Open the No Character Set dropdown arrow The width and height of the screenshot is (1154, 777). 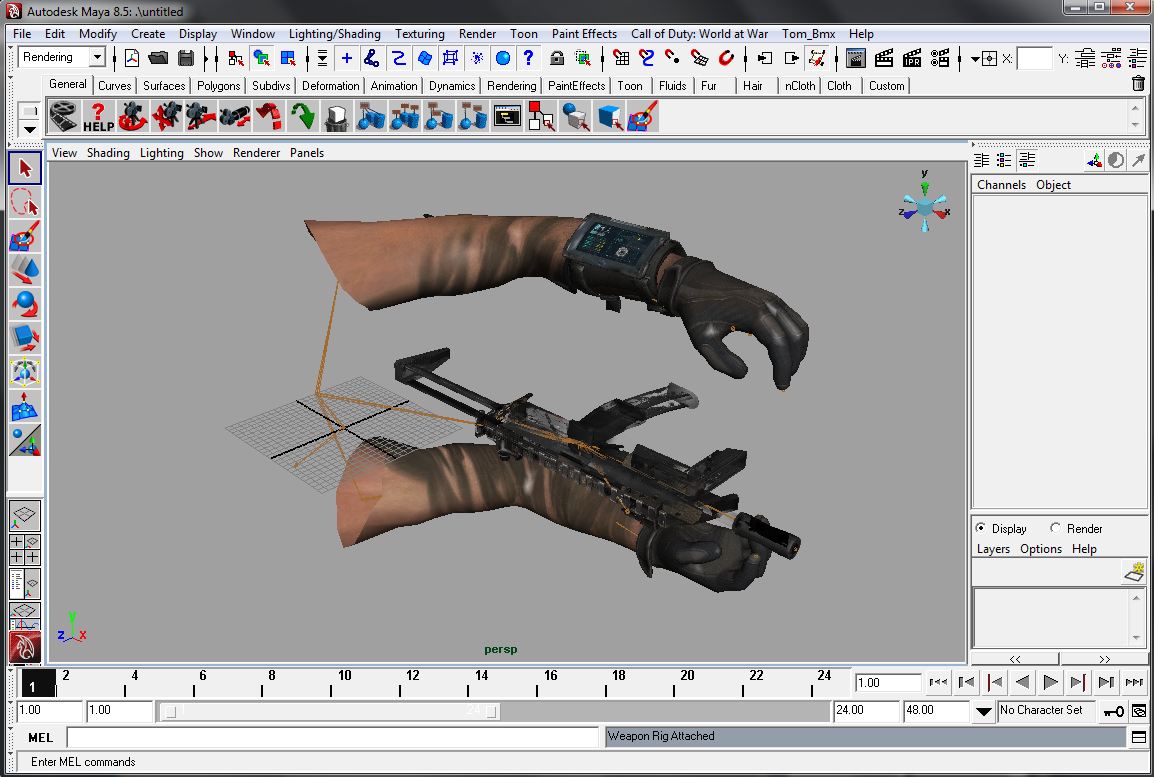click(x=984, y=711)
